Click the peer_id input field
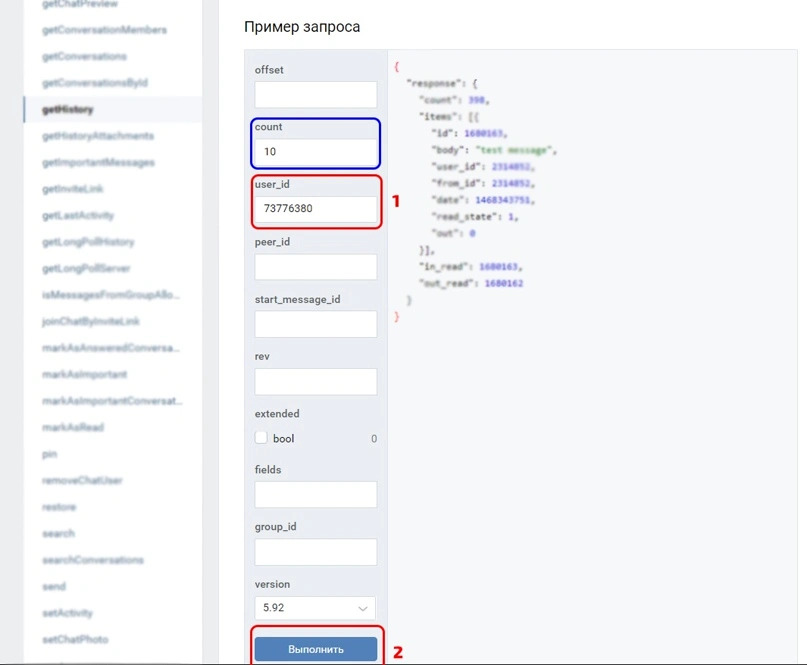The height and width of the screenshot is (665, 807). (315, 266)
